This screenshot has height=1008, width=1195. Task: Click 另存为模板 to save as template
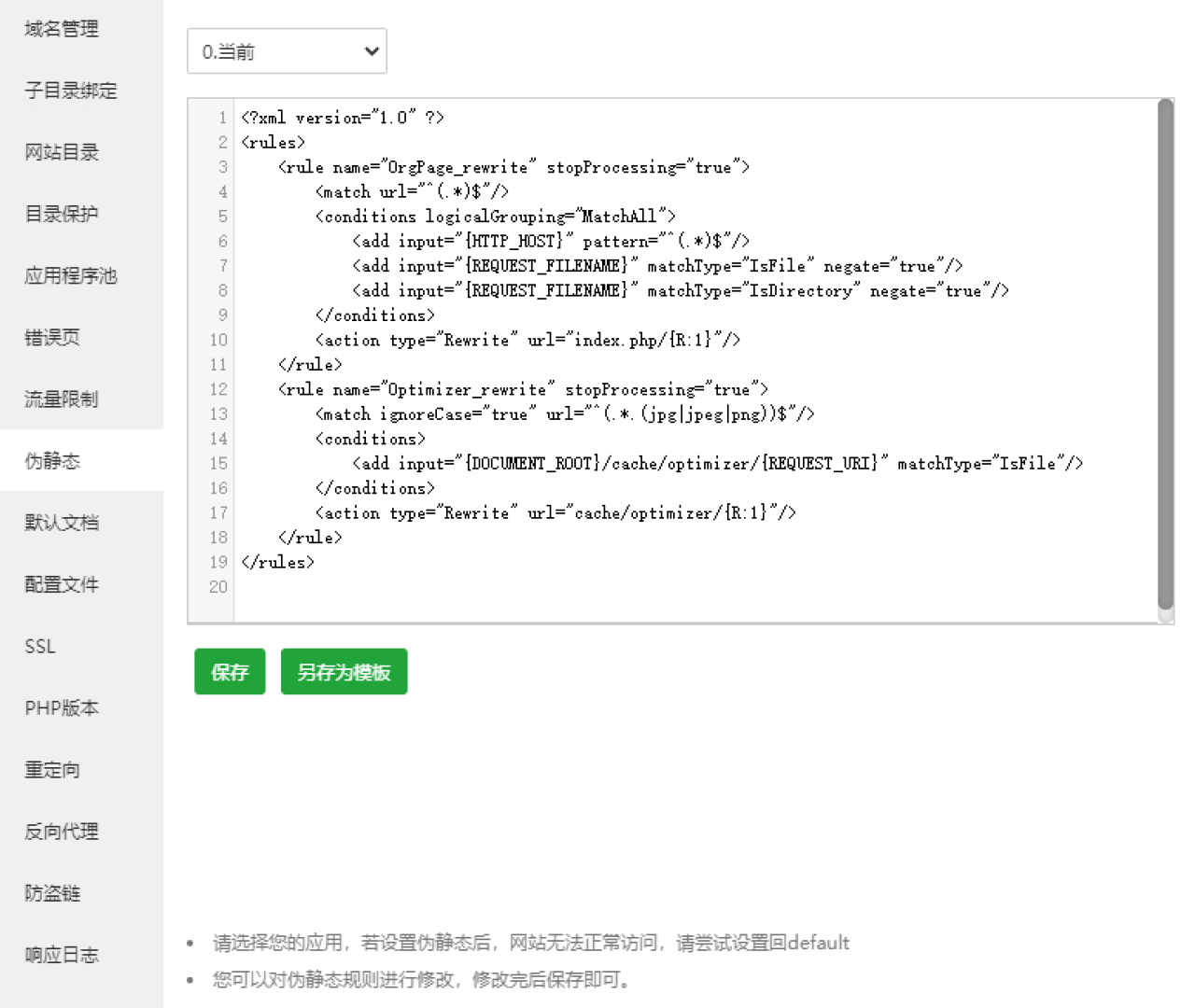(x=344, y=671)
